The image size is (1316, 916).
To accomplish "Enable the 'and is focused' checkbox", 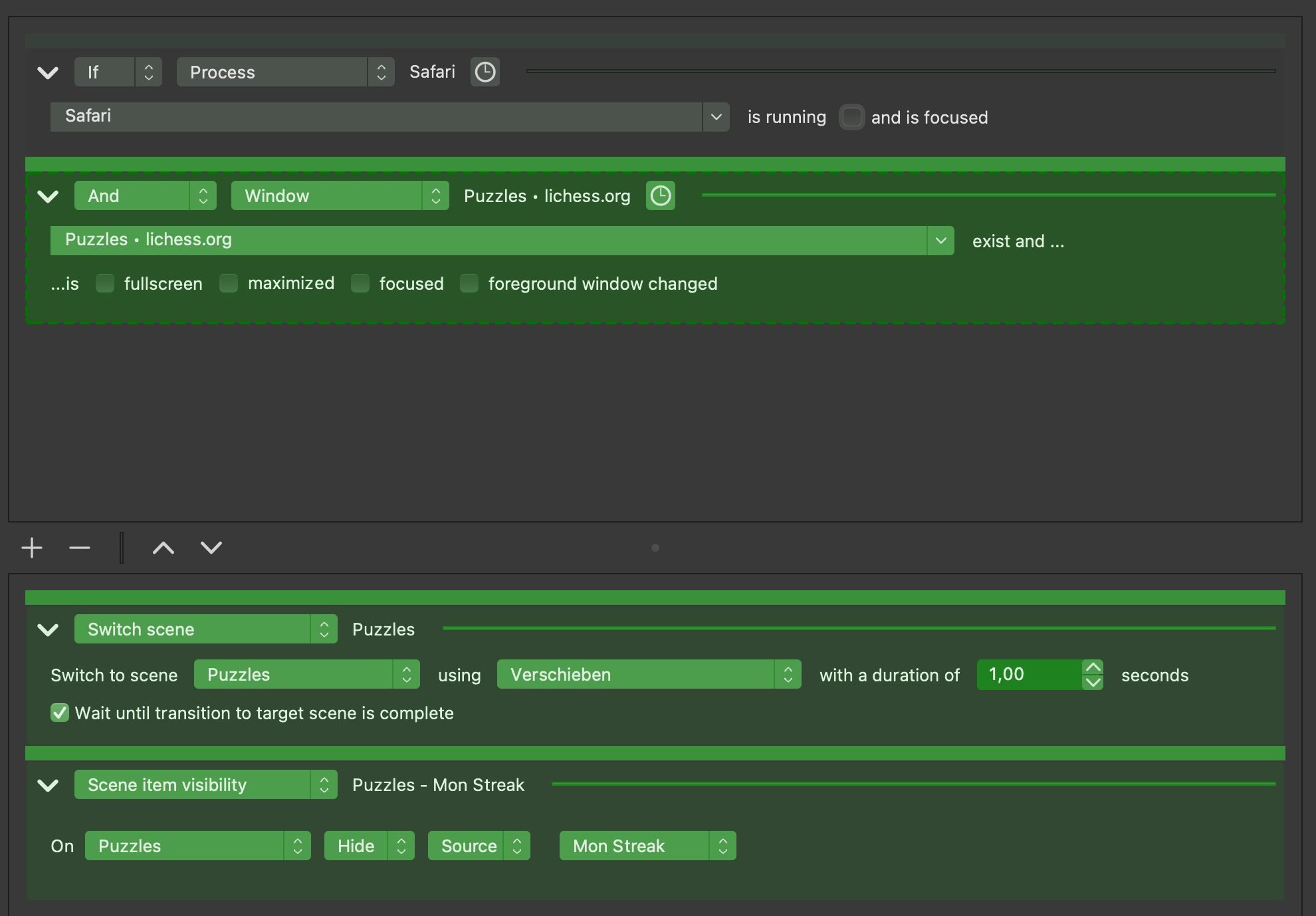I will (x=851, y=117).
